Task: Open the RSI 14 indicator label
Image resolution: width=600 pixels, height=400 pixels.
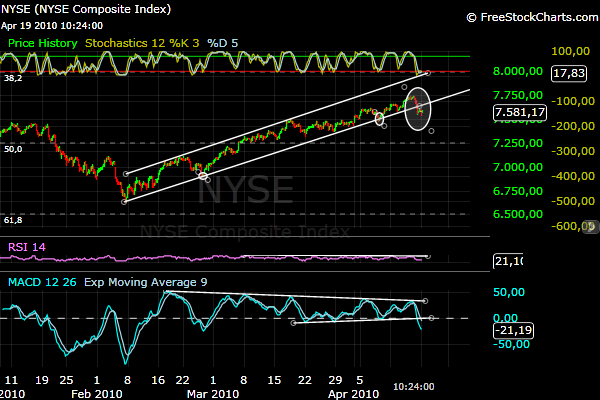Action: (27, 247)
